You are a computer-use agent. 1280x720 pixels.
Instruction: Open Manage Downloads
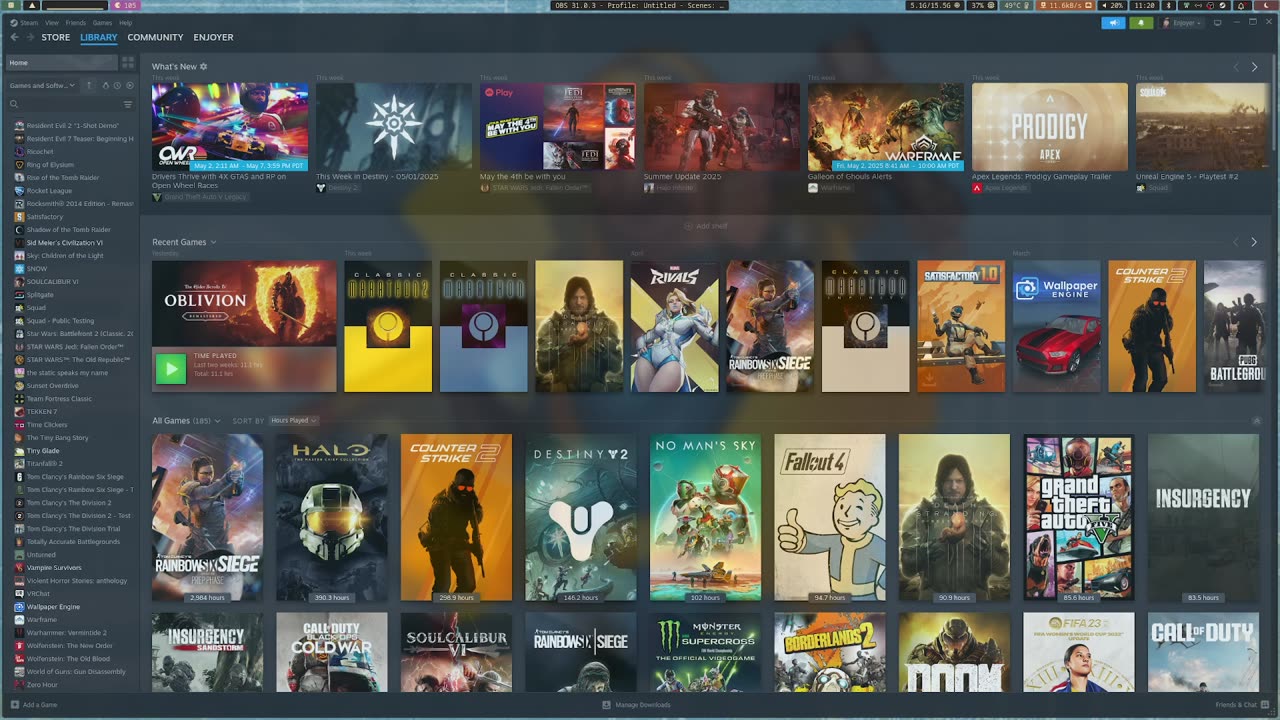(x=637, y=705)
